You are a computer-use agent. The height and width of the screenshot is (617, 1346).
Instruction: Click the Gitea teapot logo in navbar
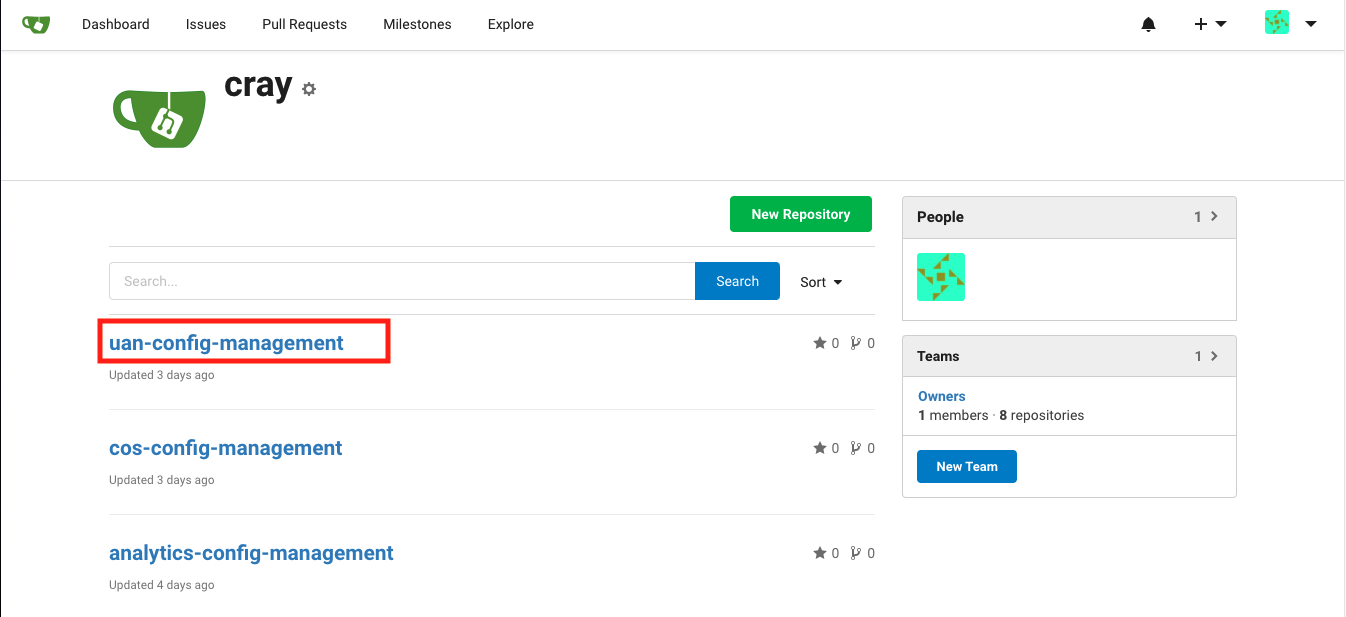pyautogui.click(x=36, y=24)
